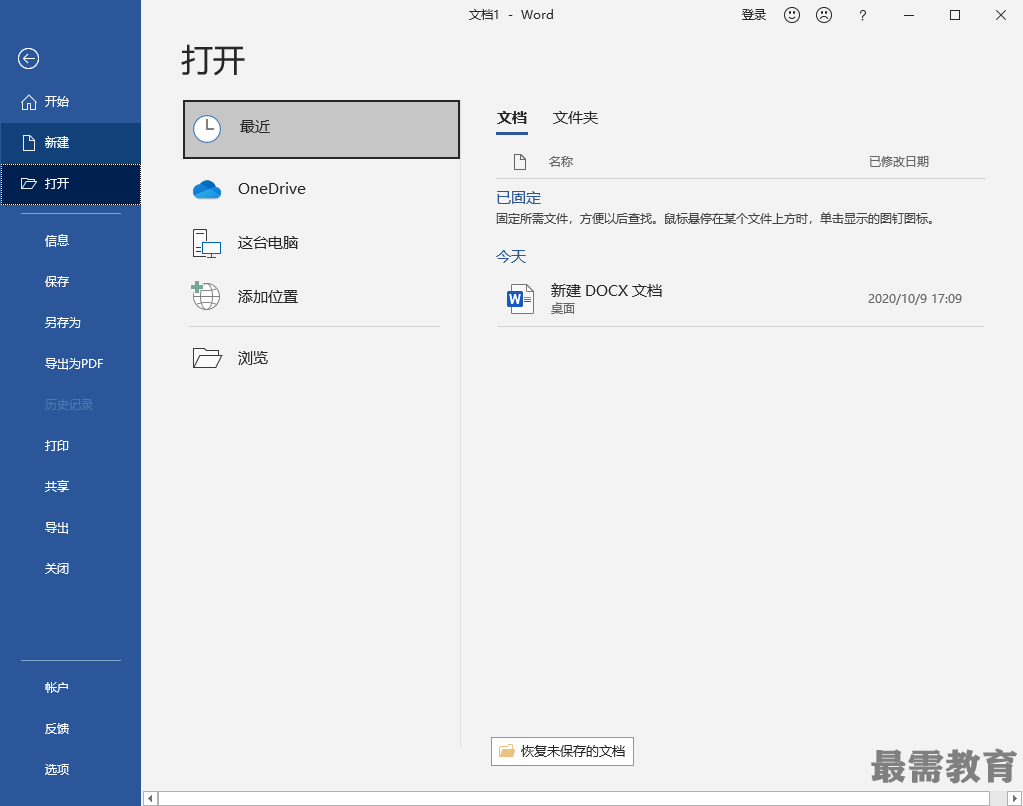The width and height of the screenshot is (1023, 806).
Task: Open 浏览 folder browser
Action: tap(321, 358)
